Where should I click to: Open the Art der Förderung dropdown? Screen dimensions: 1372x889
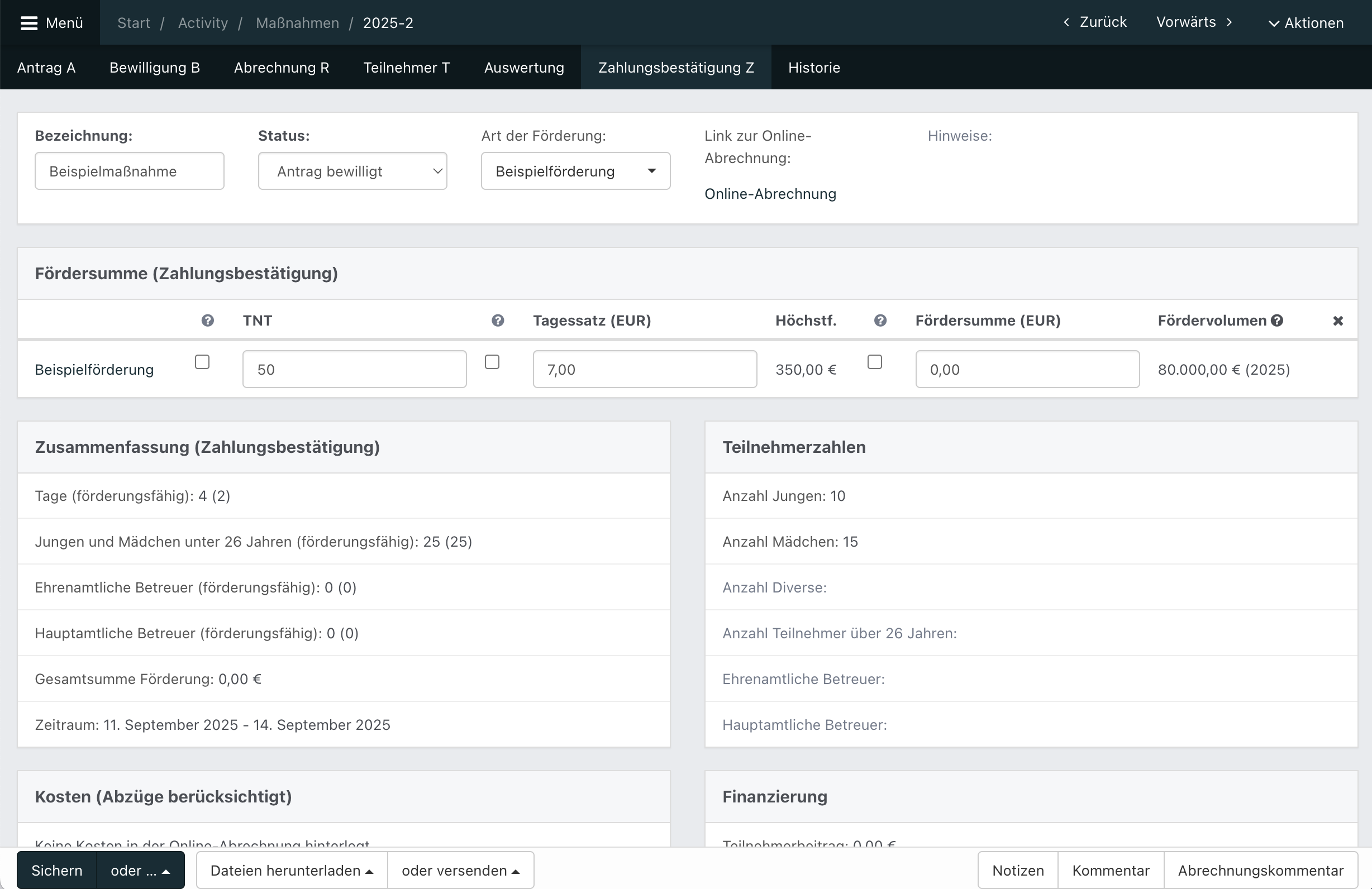point(575,171)
